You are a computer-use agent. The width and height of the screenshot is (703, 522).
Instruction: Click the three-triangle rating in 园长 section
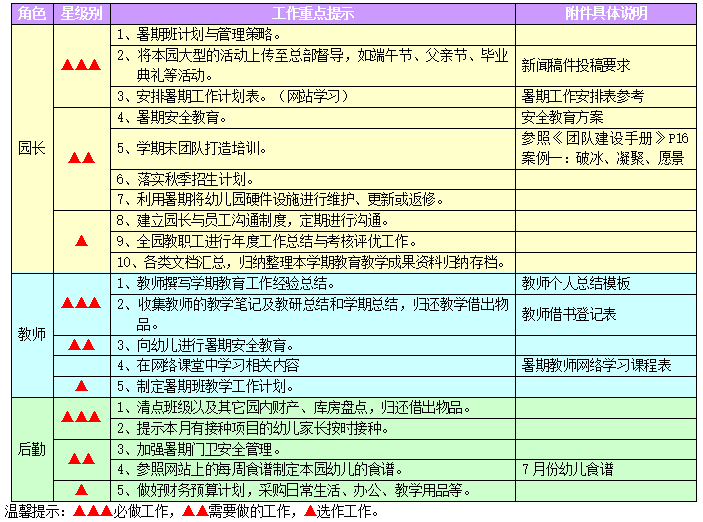[x=81, y=65]
